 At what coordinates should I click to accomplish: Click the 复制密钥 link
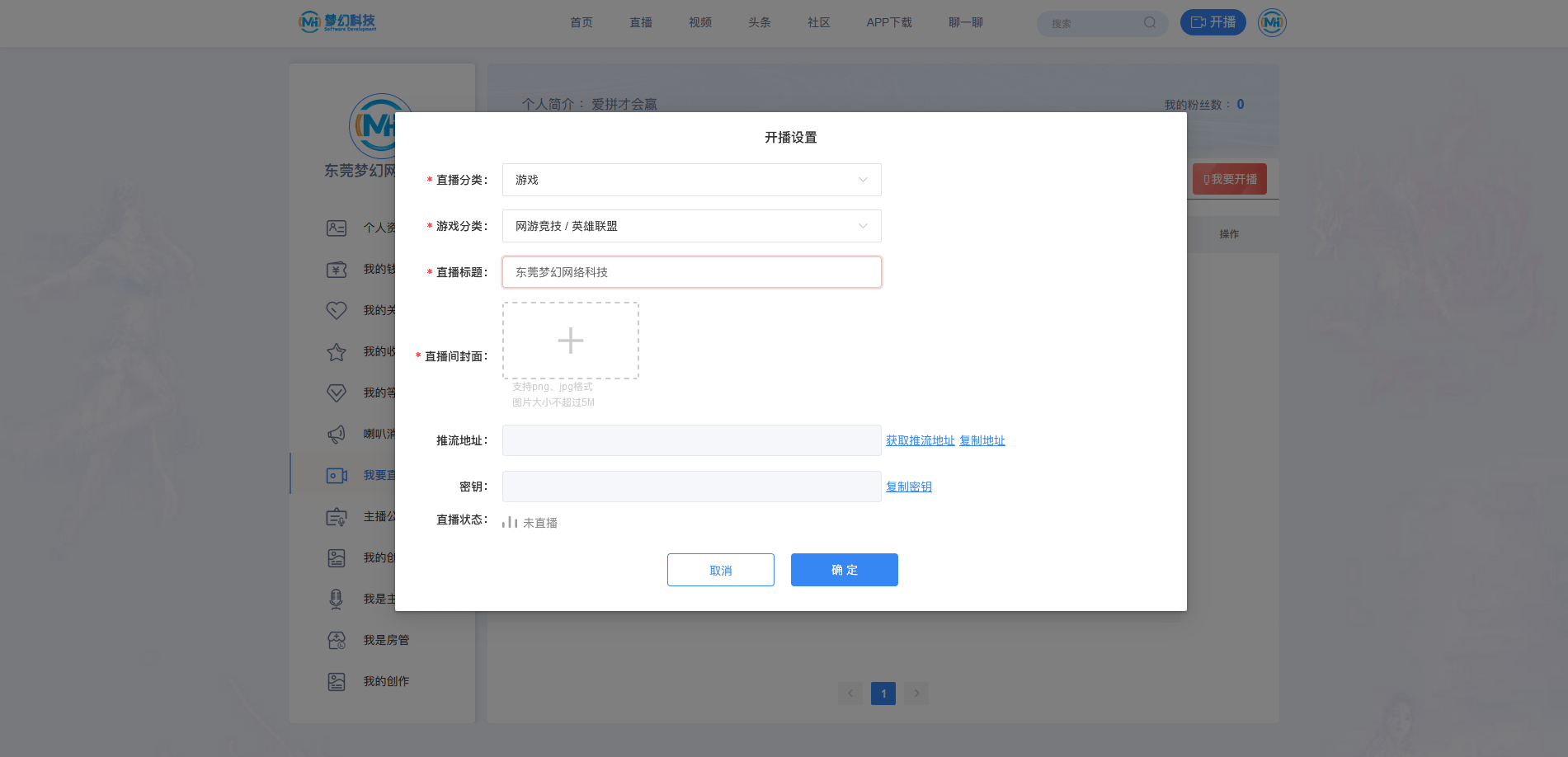[x=909, y=487]
